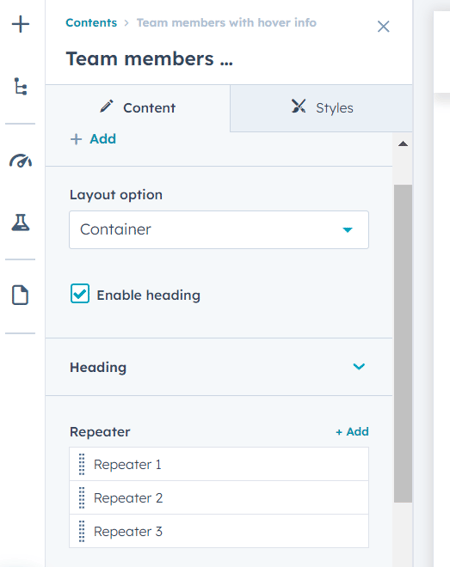Click drag handle of Repeater 3
Viewport: 450px width, 567px height.
point(82,531)
